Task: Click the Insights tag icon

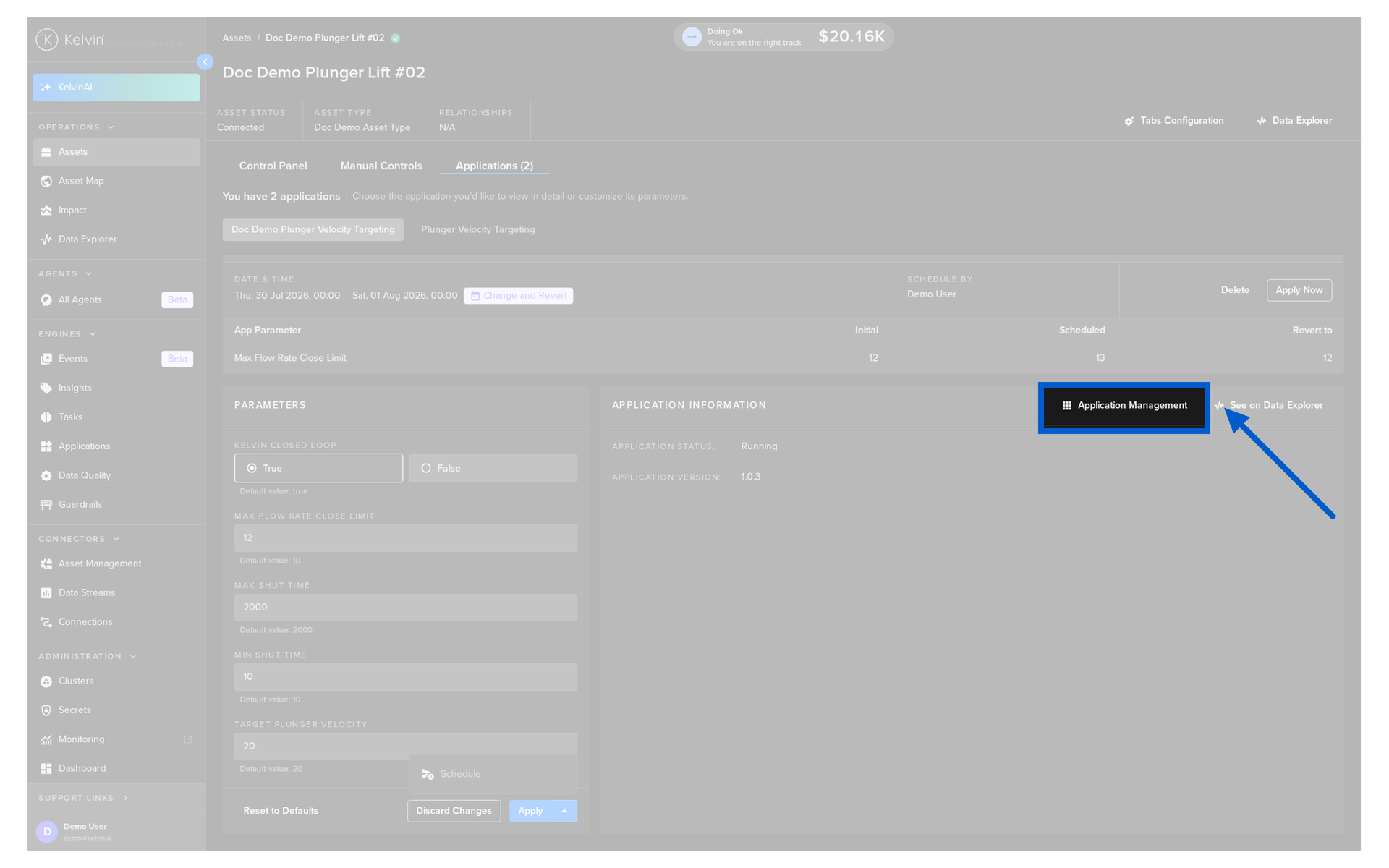Action: coord(46,388)
